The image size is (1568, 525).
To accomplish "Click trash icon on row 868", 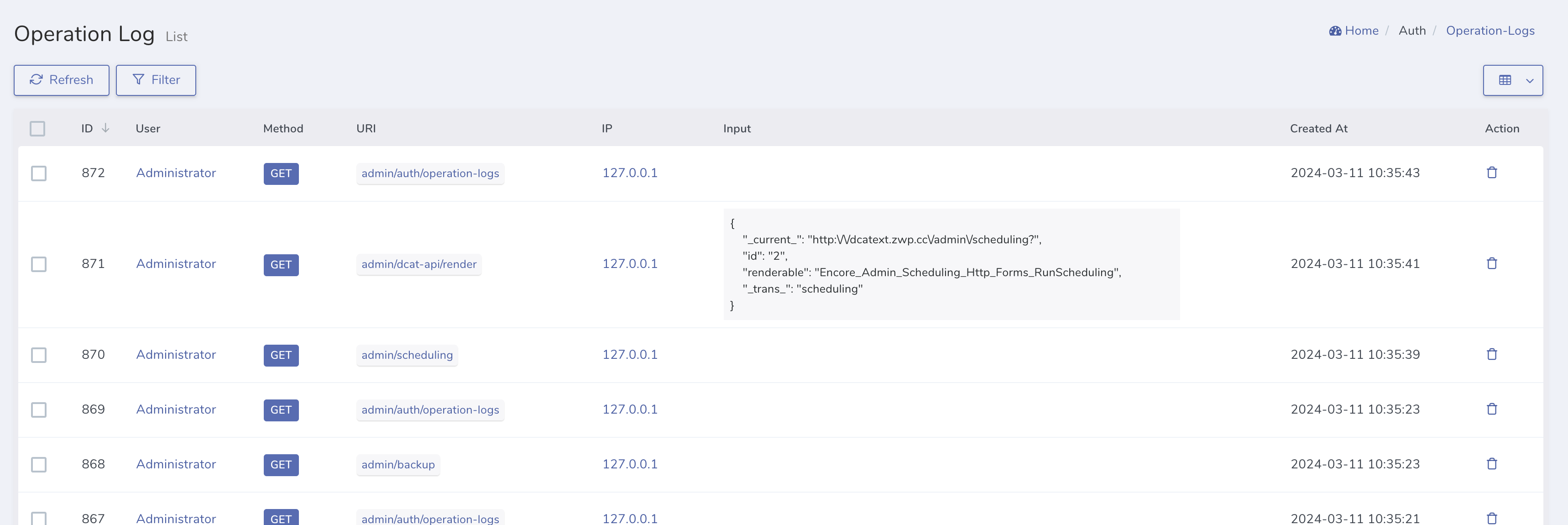I will [1491, 464].
